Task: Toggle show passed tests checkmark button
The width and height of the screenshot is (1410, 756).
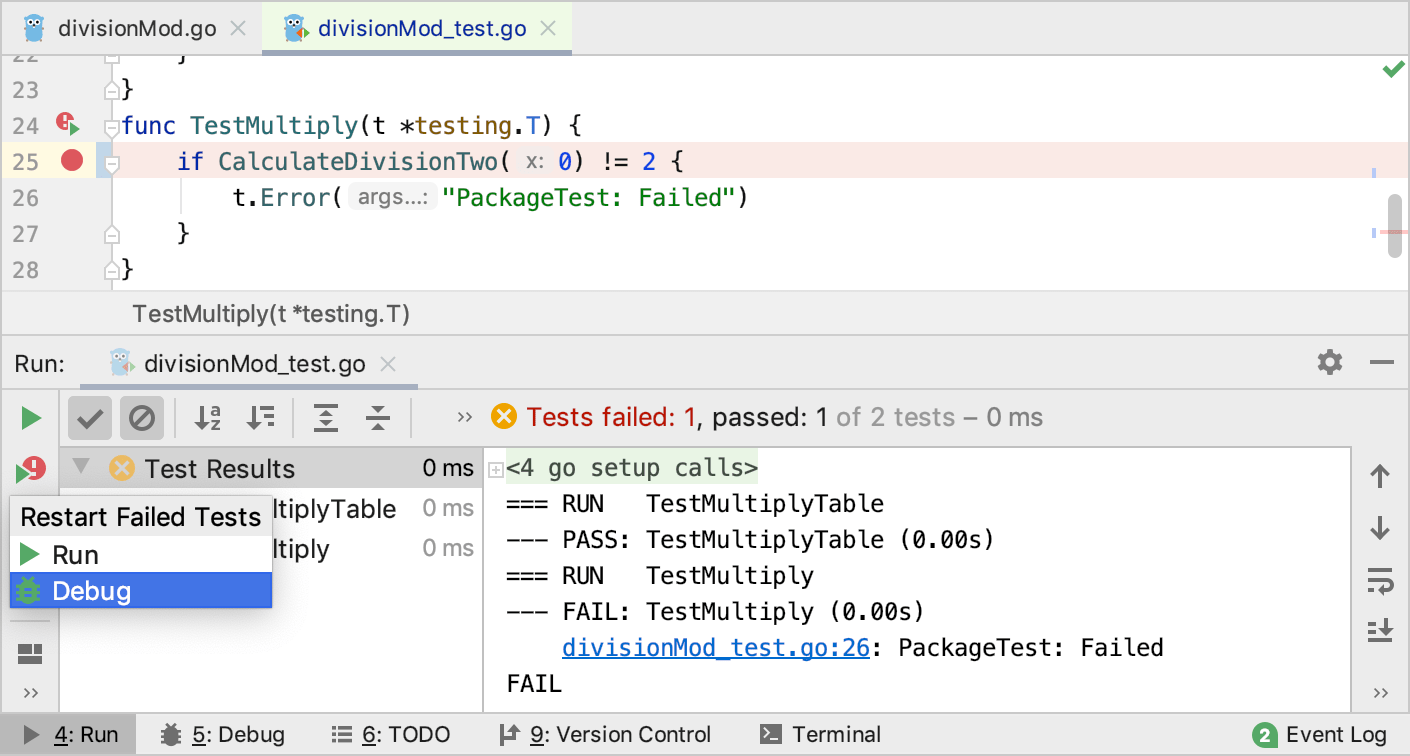Action: pos(90,418)
